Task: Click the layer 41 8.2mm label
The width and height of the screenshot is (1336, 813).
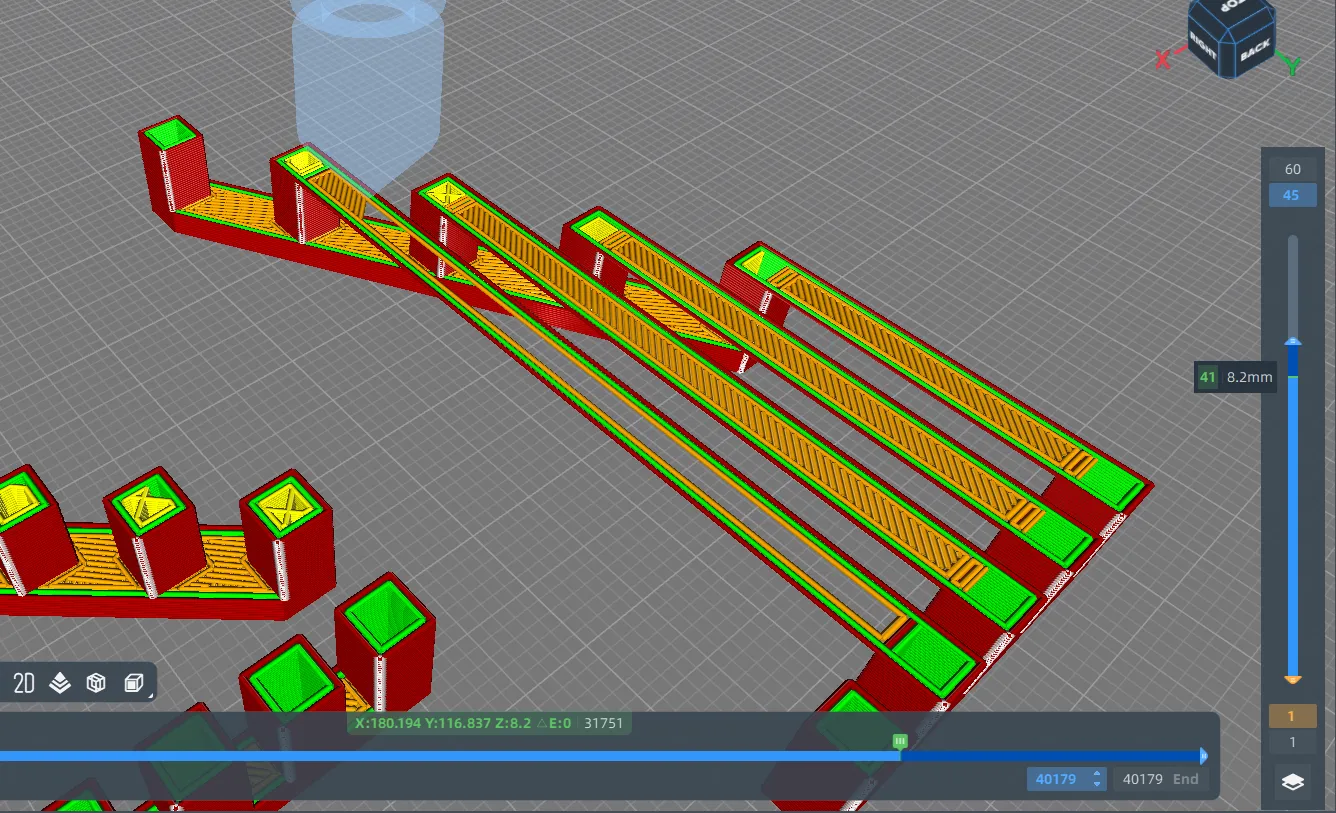Action: coord(1236,377)
